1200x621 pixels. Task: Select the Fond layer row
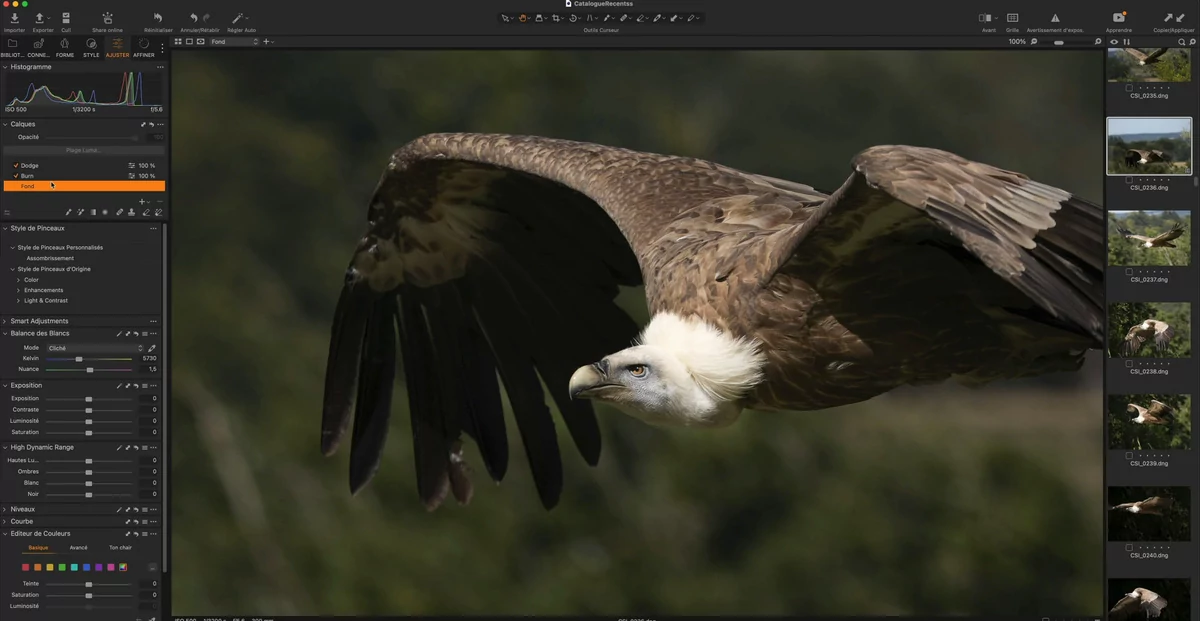(84, 186)
